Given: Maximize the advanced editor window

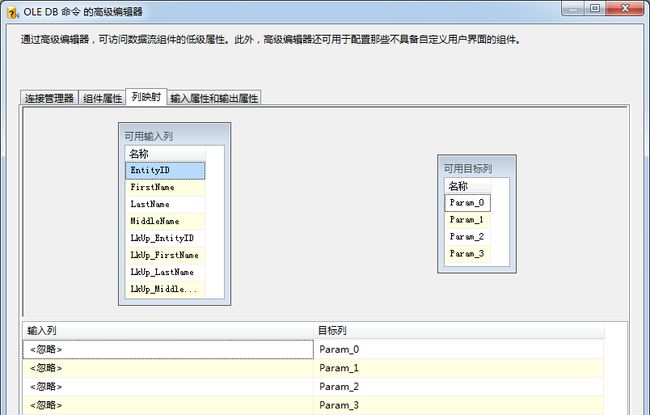Looking at the screenshot, I should [x=595, y=8].
